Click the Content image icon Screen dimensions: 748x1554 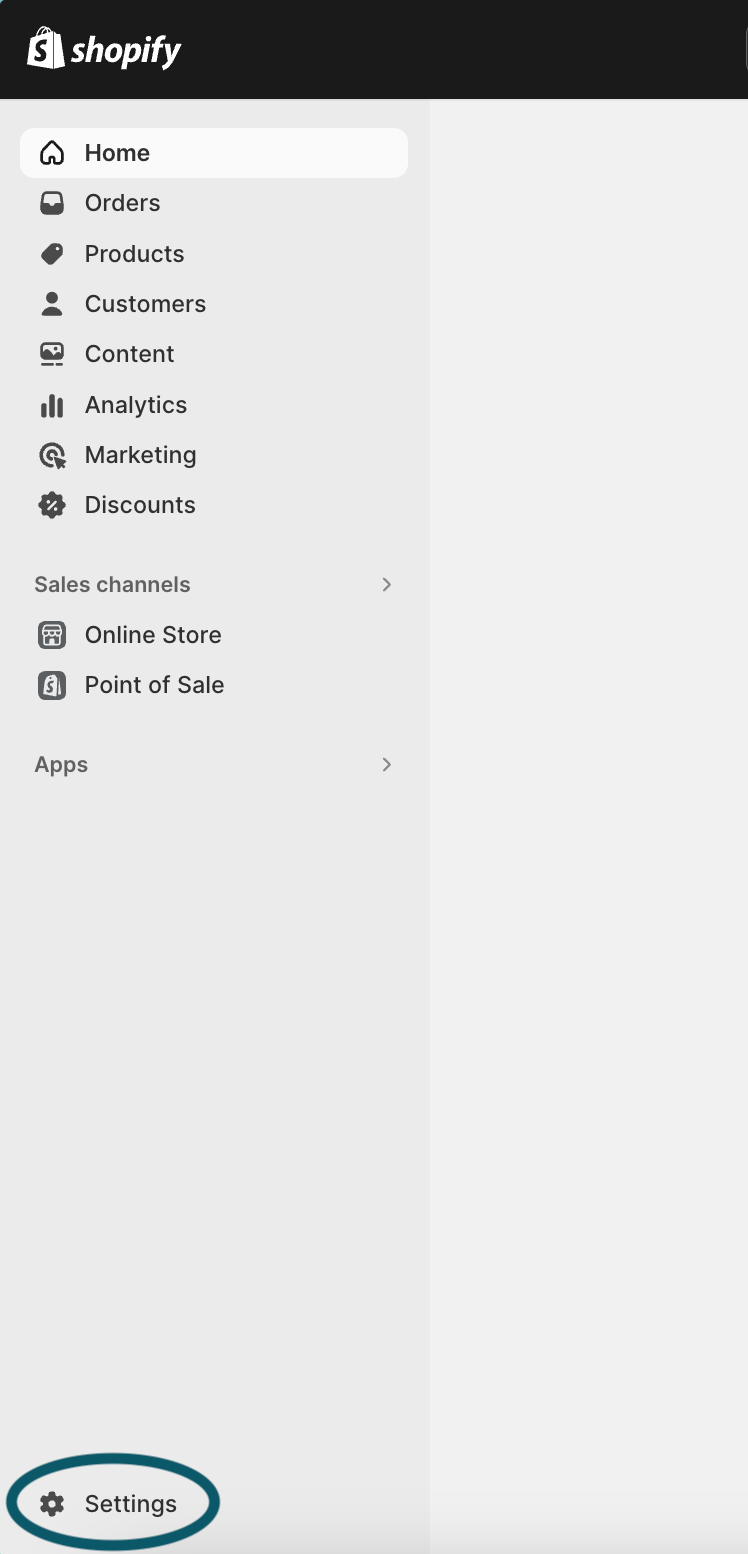click(x=52, y=354)
